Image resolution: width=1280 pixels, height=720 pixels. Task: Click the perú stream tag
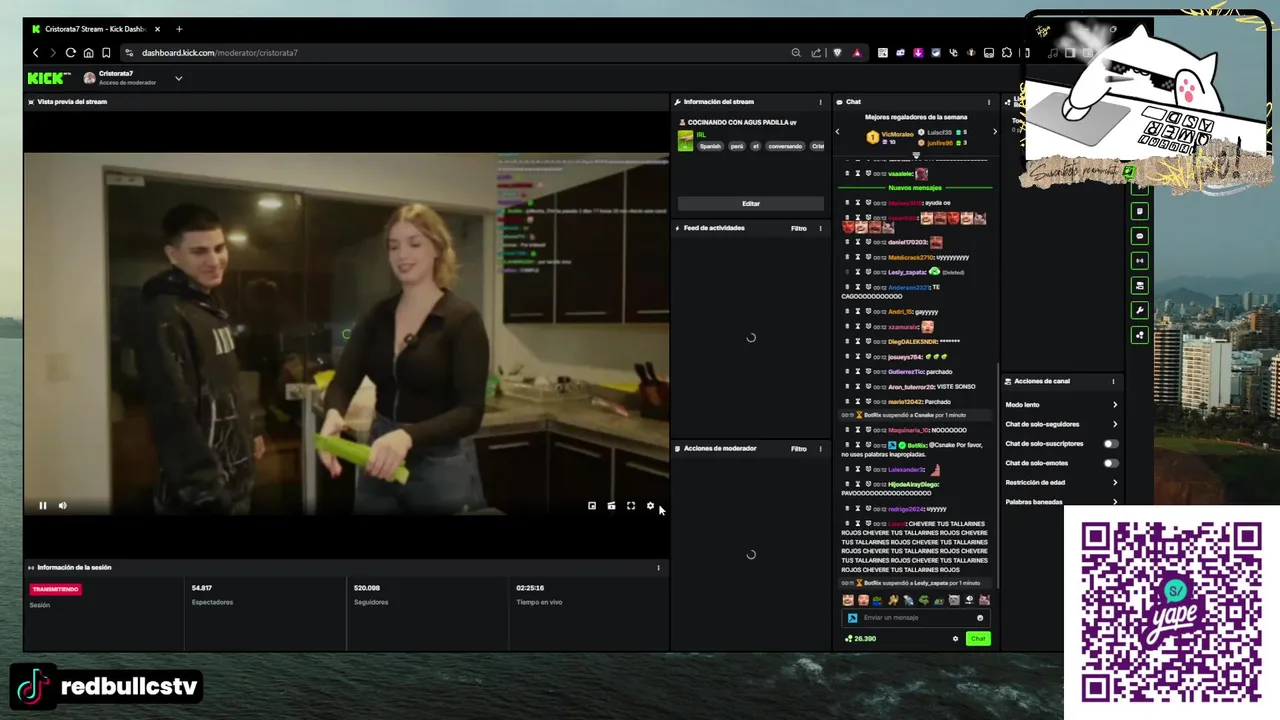tap(736, 146)
